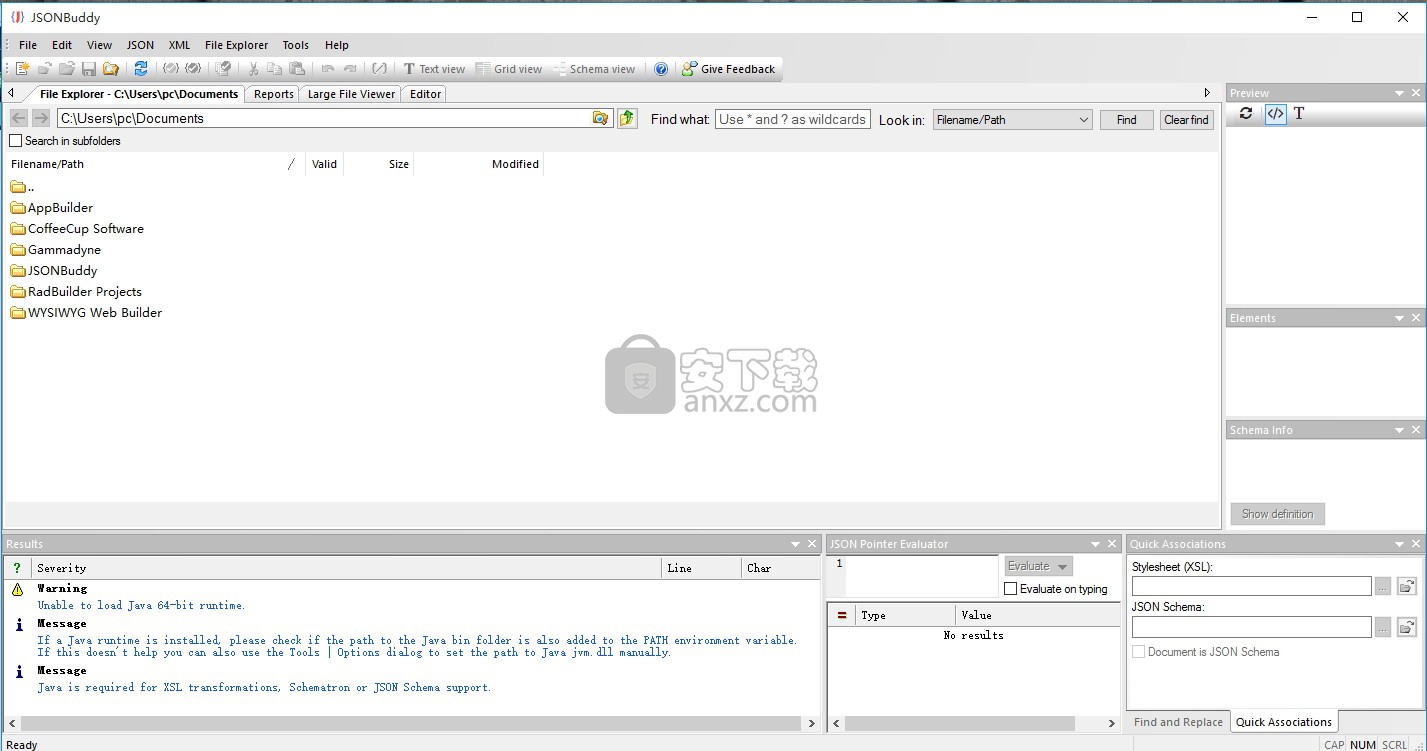Screen dimensions: 1427x751
Task: Toggle Document is JSON Schema checkbox
Action: [1138, 652]
